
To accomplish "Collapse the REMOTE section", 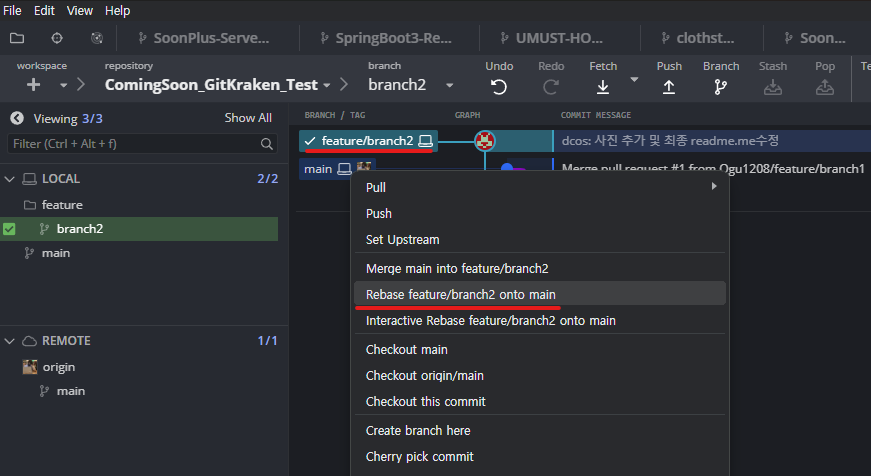I will point(9,341).
